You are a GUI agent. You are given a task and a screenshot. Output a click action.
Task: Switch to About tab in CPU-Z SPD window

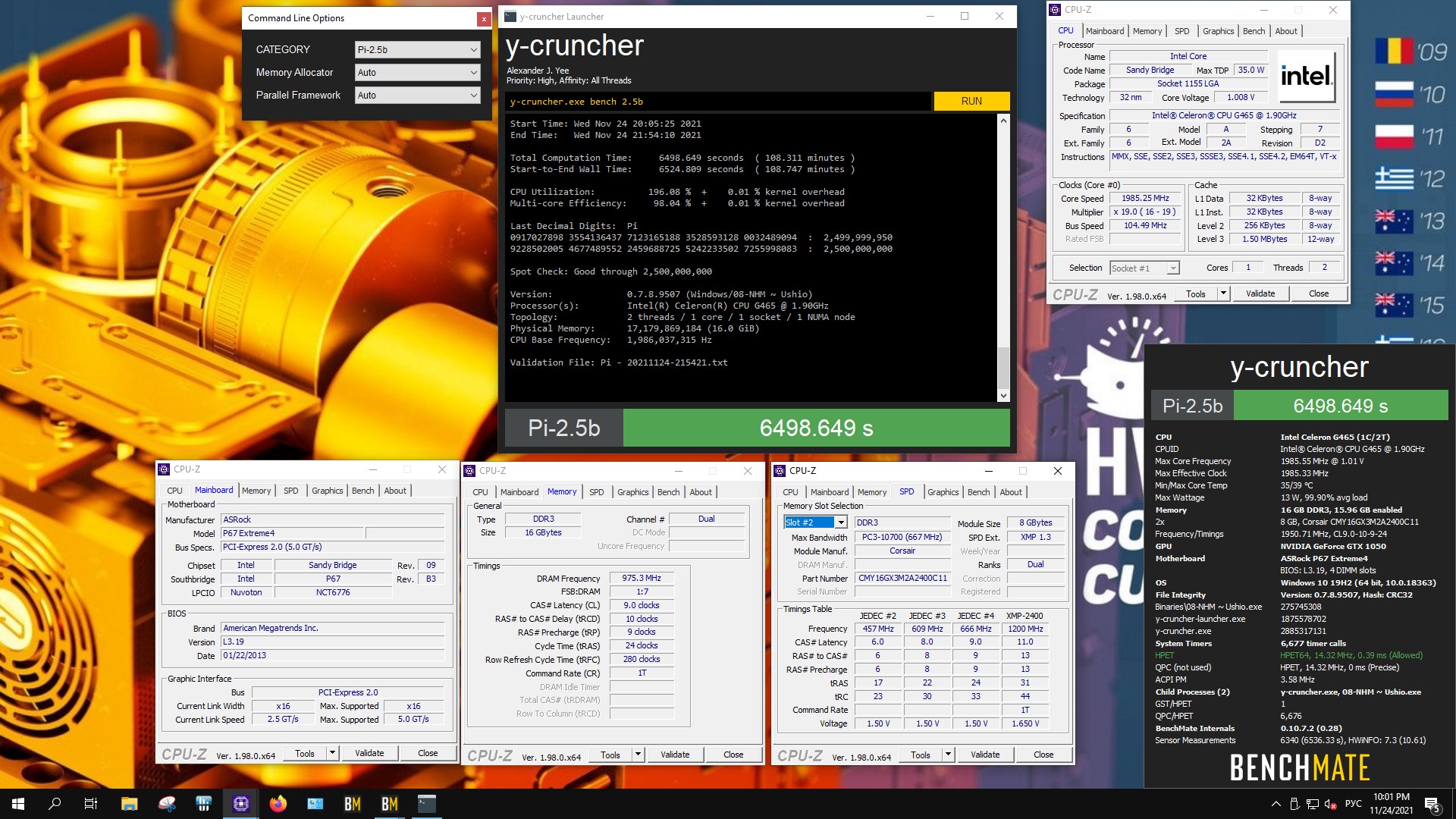1010,492
